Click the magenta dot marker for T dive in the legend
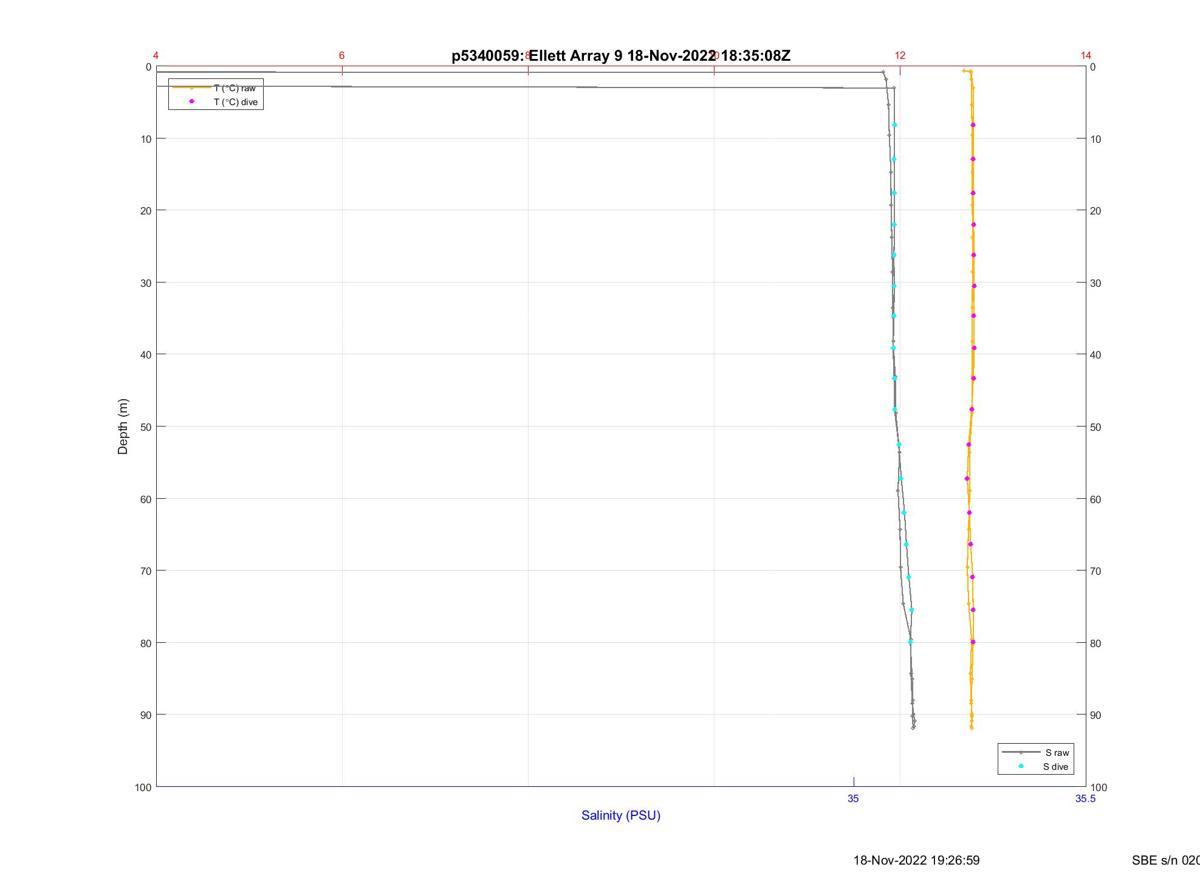 (191, 102)
